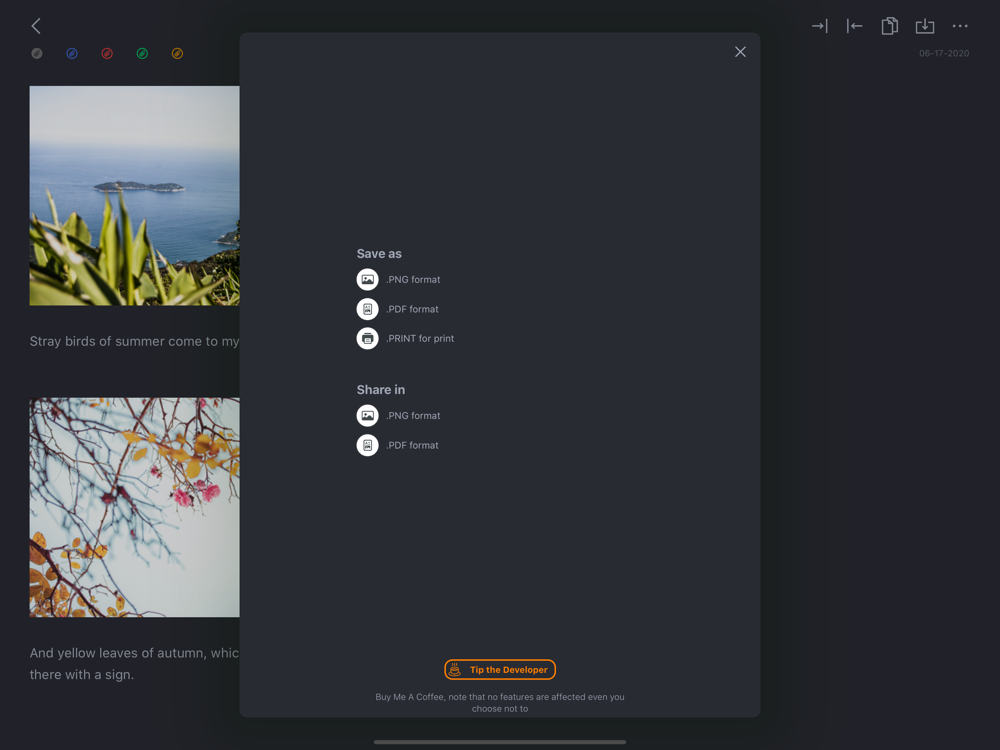Screen dimensions: 1000x750
Task: Click the 'And yellow leaves of autumn' text
Action: (135, 663)
